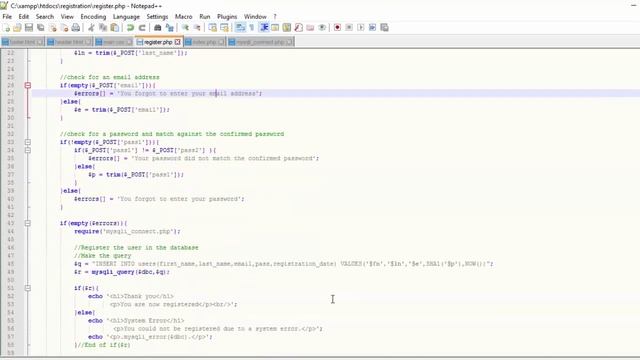Image resolution: width=640 pixels, height=360 pixels.
Task: Undo the last edit with green arrow
Action: 130,28
